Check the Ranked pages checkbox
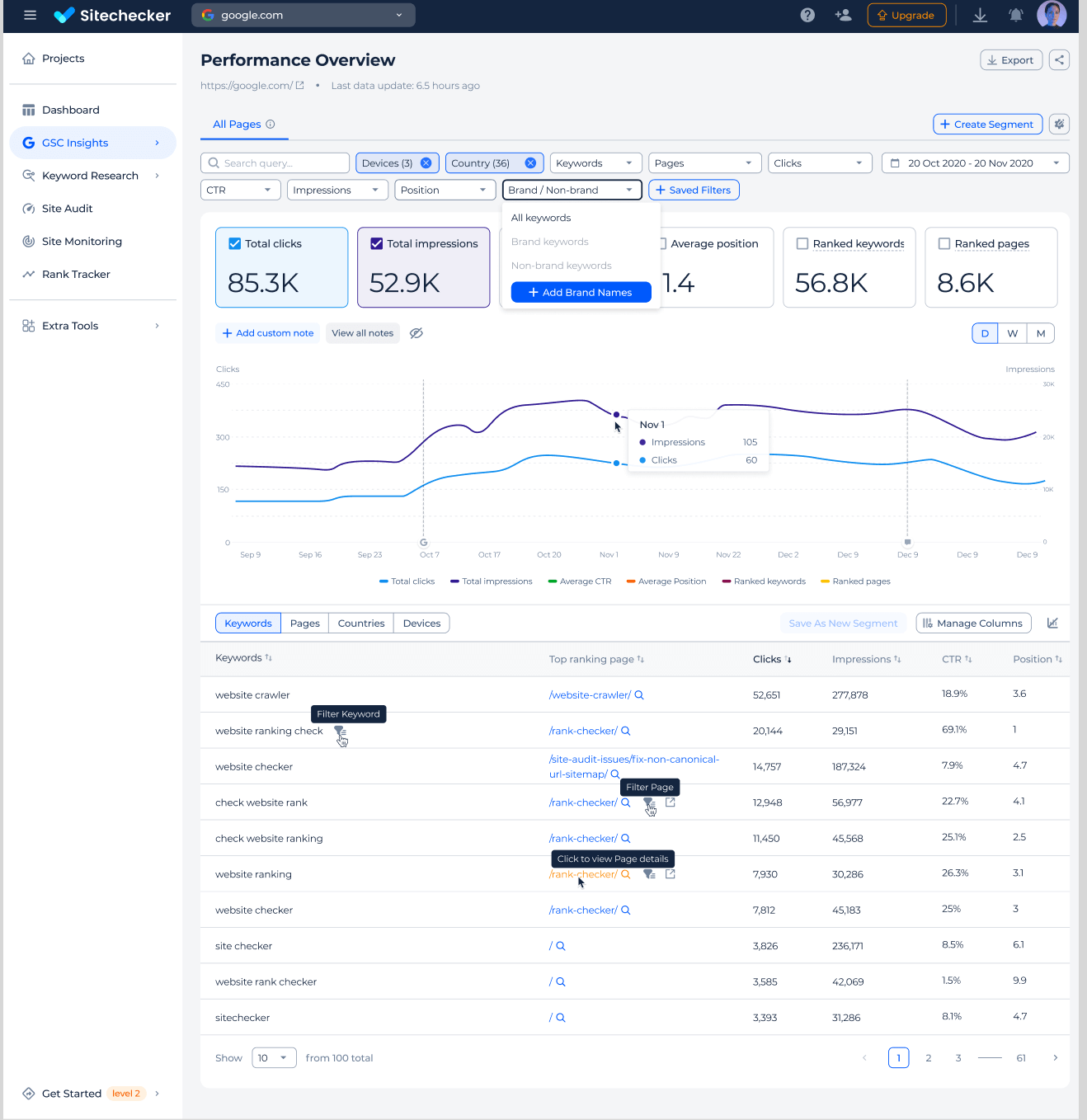The height and width of the screenshot is (1120, 1087). [x=944, y=243]
